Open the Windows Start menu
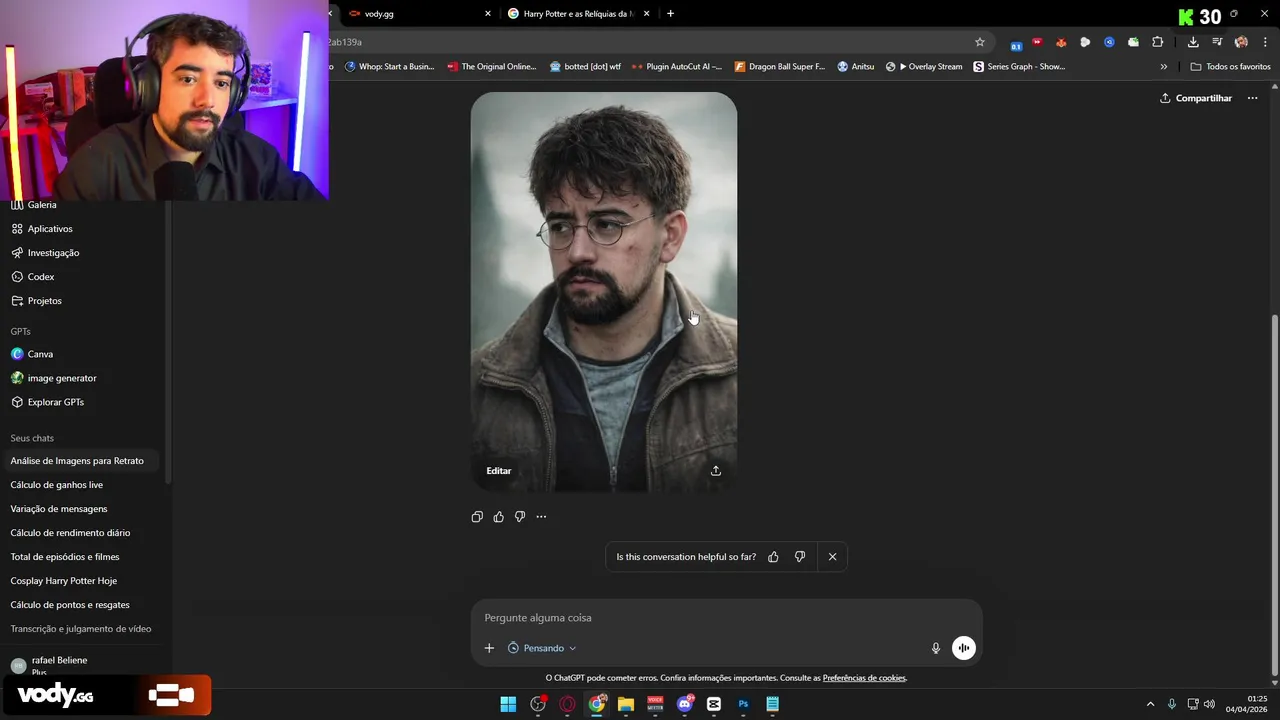The image size is (1280, 720). point(508,704)
